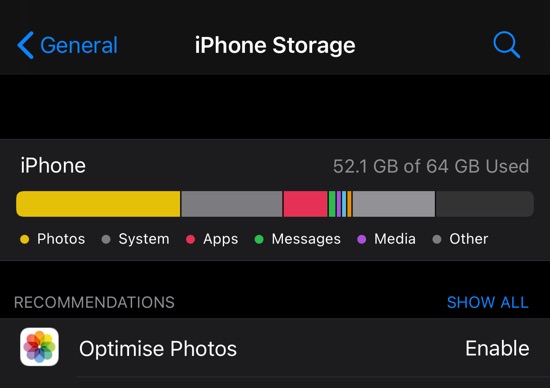This screenshot has width=550, height=388.
Task: Click the Other storage bar segment
Action: (x=394, y=204)
